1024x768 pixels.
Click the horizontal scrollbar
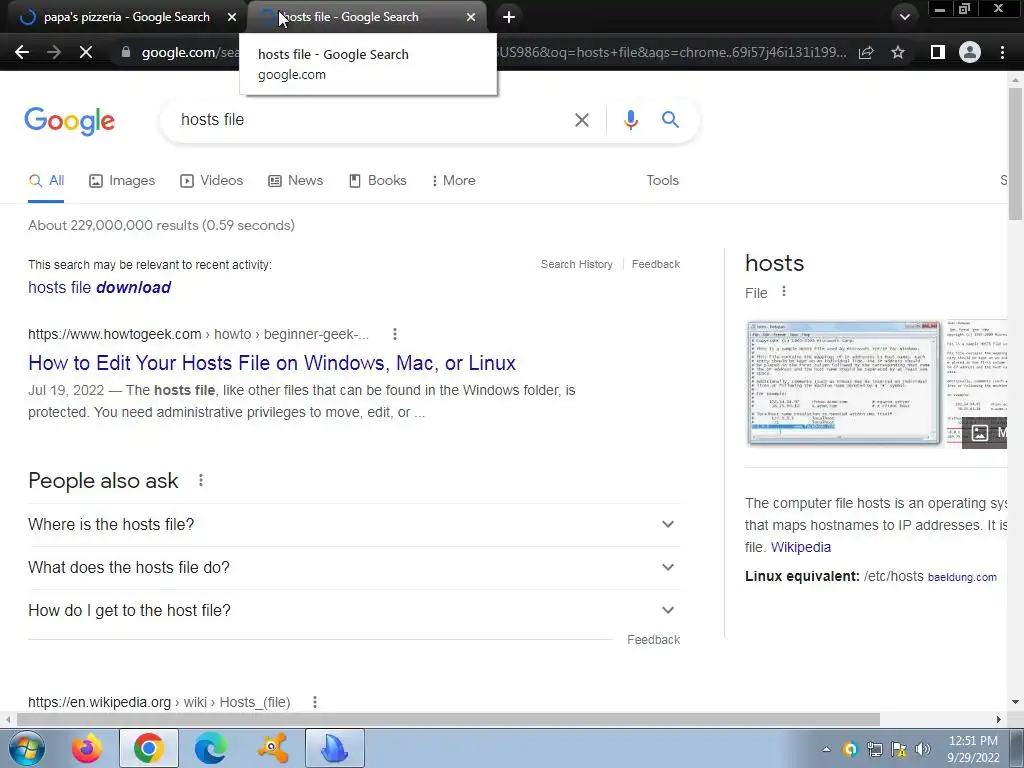coord(448,719)
